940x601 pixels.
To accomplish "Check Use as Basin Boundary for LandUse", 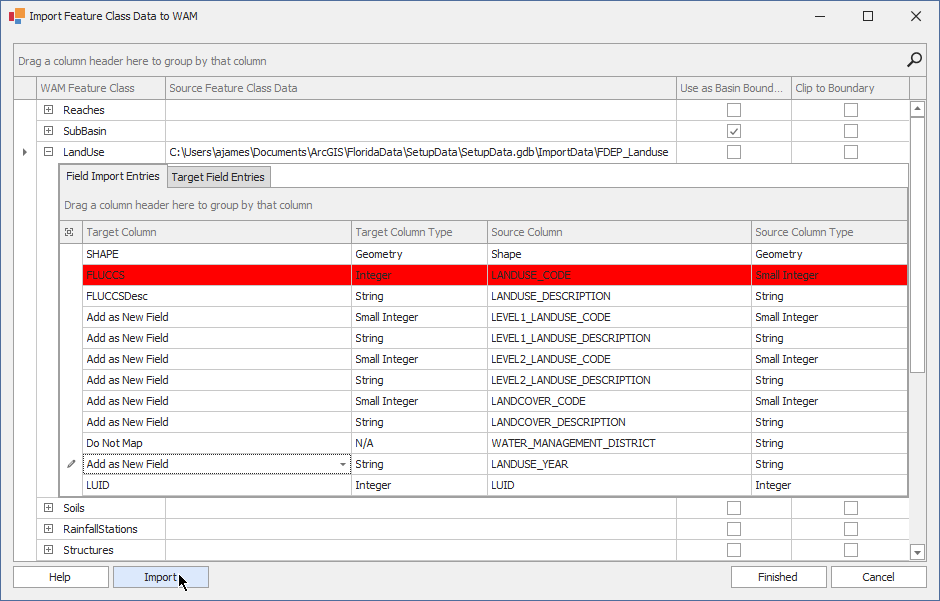I will (734, 152).
